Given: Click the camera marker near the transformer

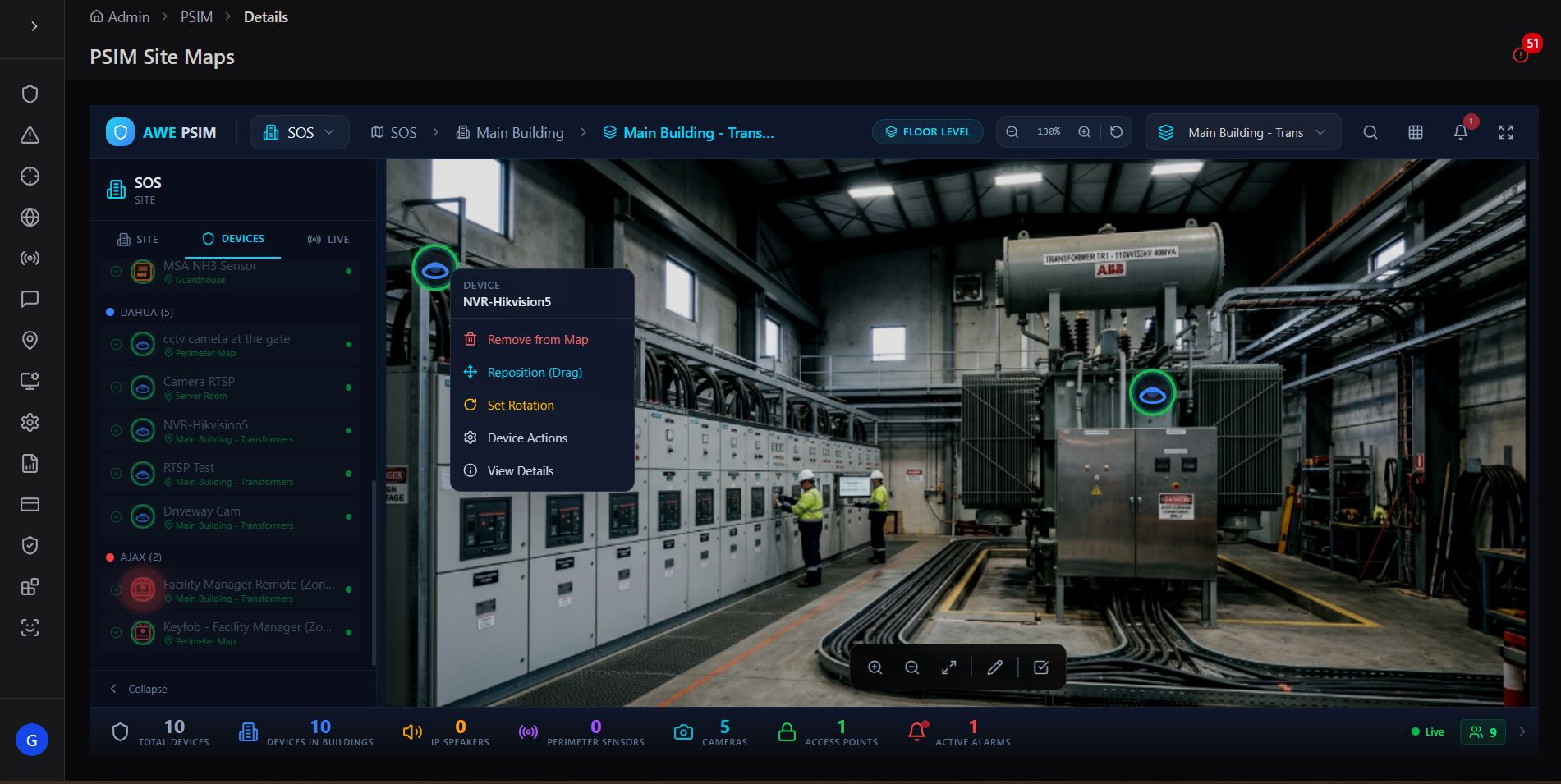Looking at the screenshot, I should coord(1152,394).
